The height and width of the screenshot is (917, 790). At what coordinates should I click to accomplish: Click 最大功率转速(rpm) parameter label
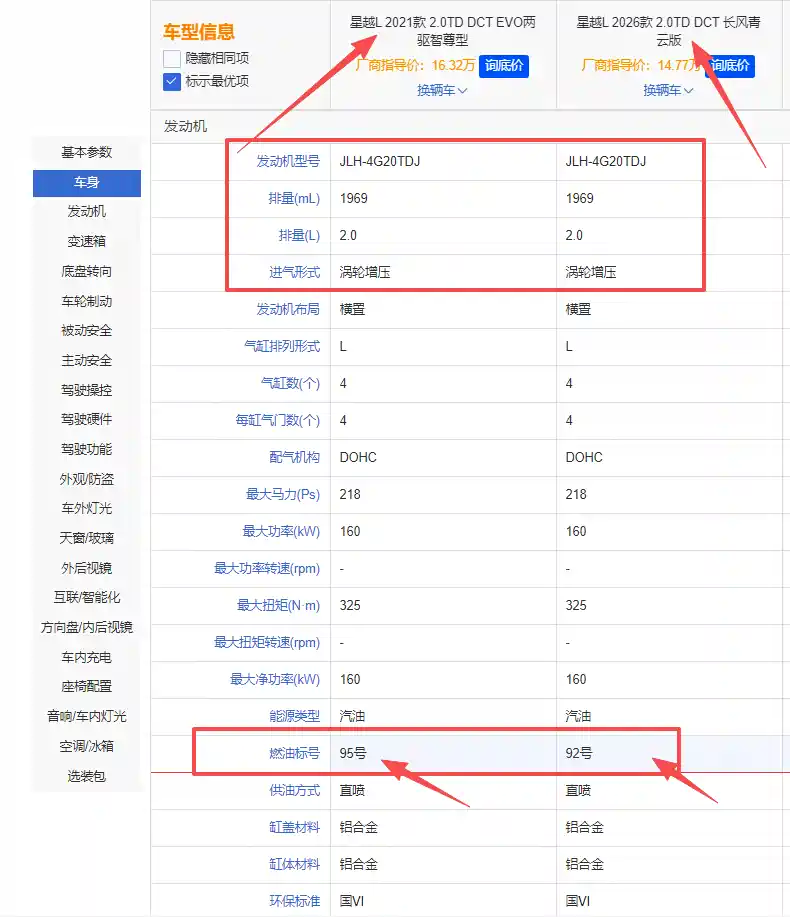point(267,568)
